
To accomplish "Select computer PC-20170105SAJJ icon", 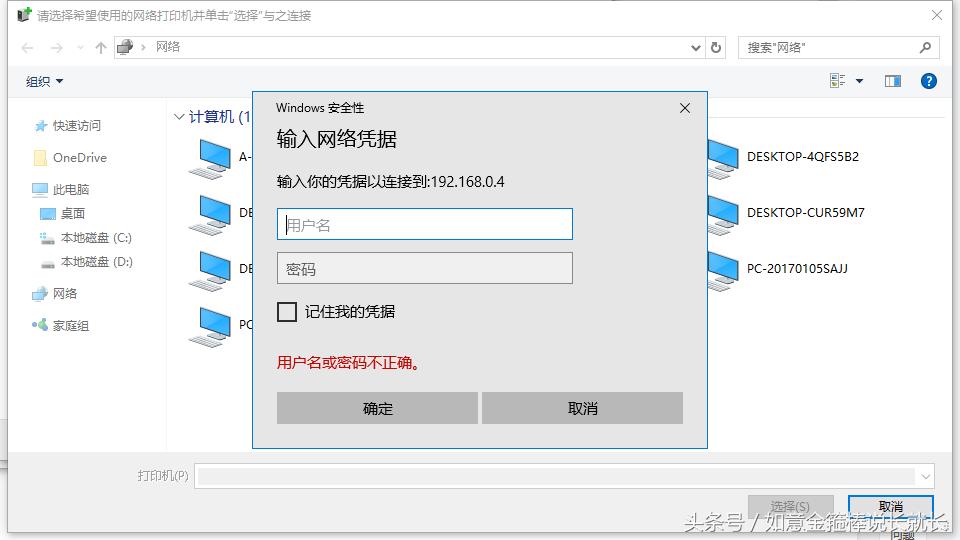I will coord(723,271).
